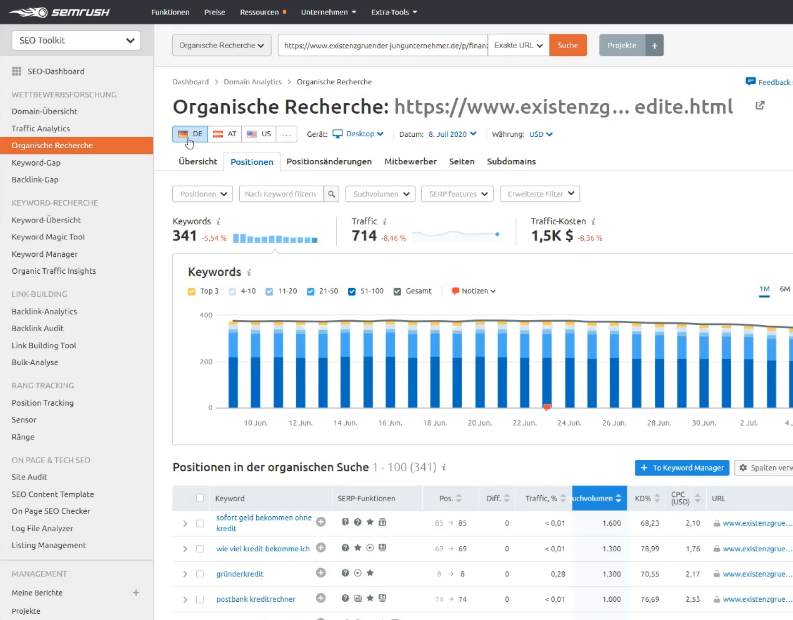Click the search magnifier in keyword filter
The width and height of the screenshot is (793, 620).
(x=331, y=194)
